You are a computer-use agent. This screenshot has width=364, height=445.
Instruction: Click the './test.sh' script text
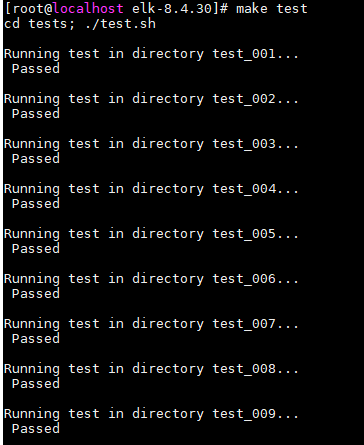(x=120, y=23)
